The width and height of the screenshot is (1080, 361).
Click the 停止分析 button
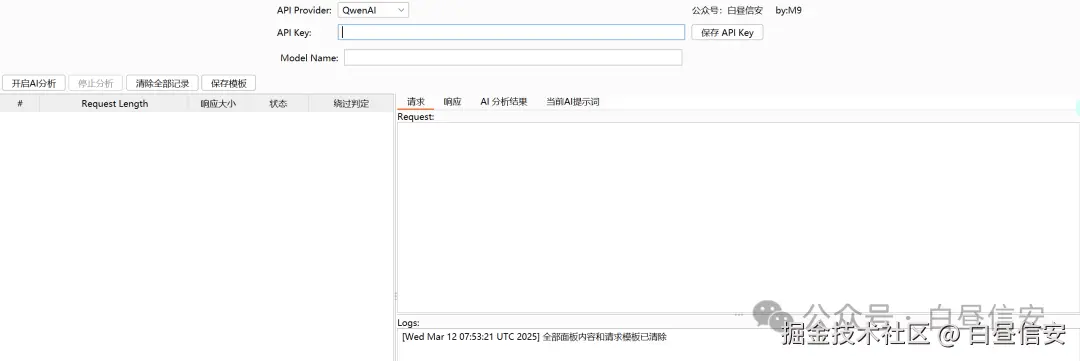(96, 83)
